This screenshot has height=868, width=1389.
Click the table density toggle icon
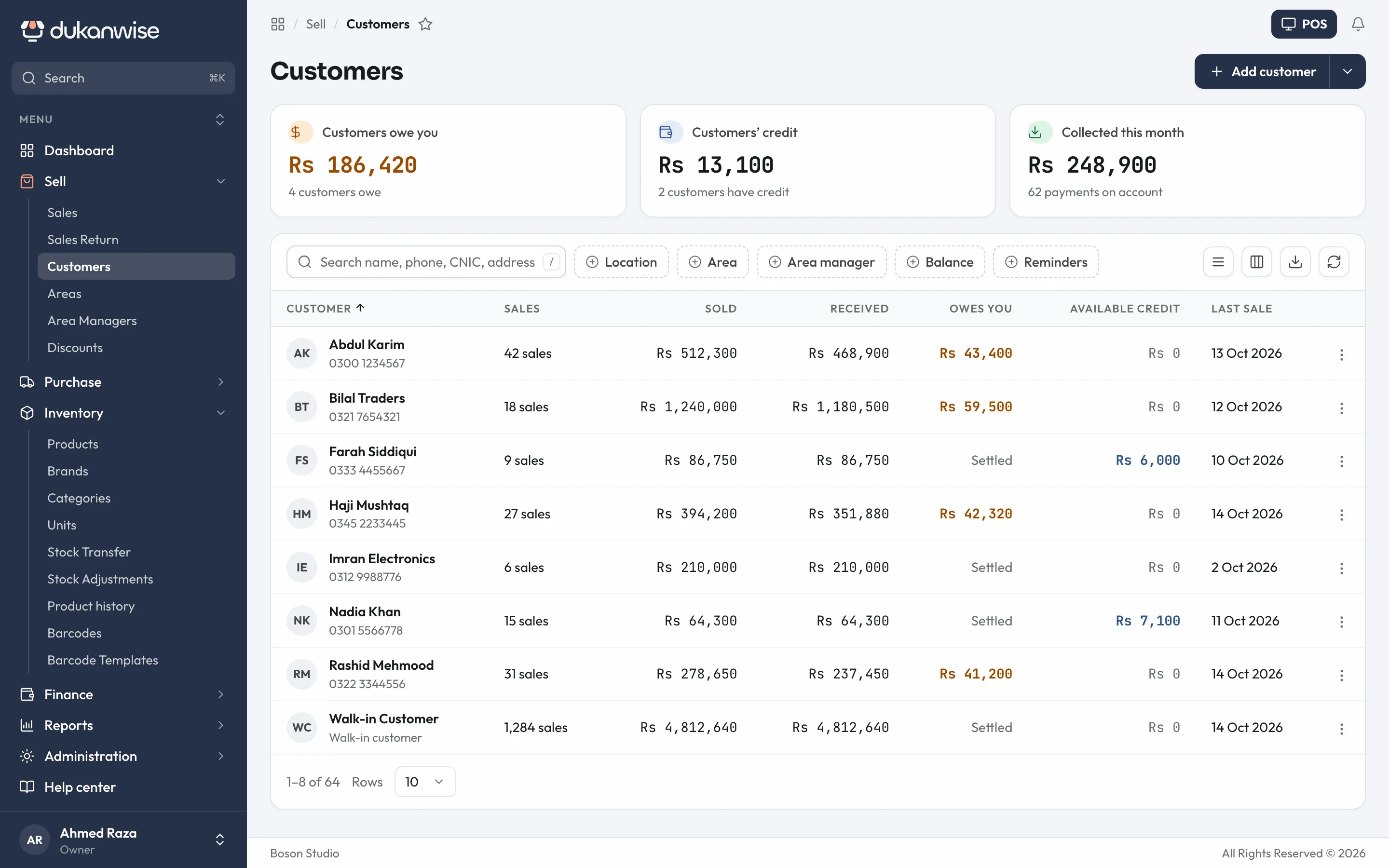tap(1218, 262)
